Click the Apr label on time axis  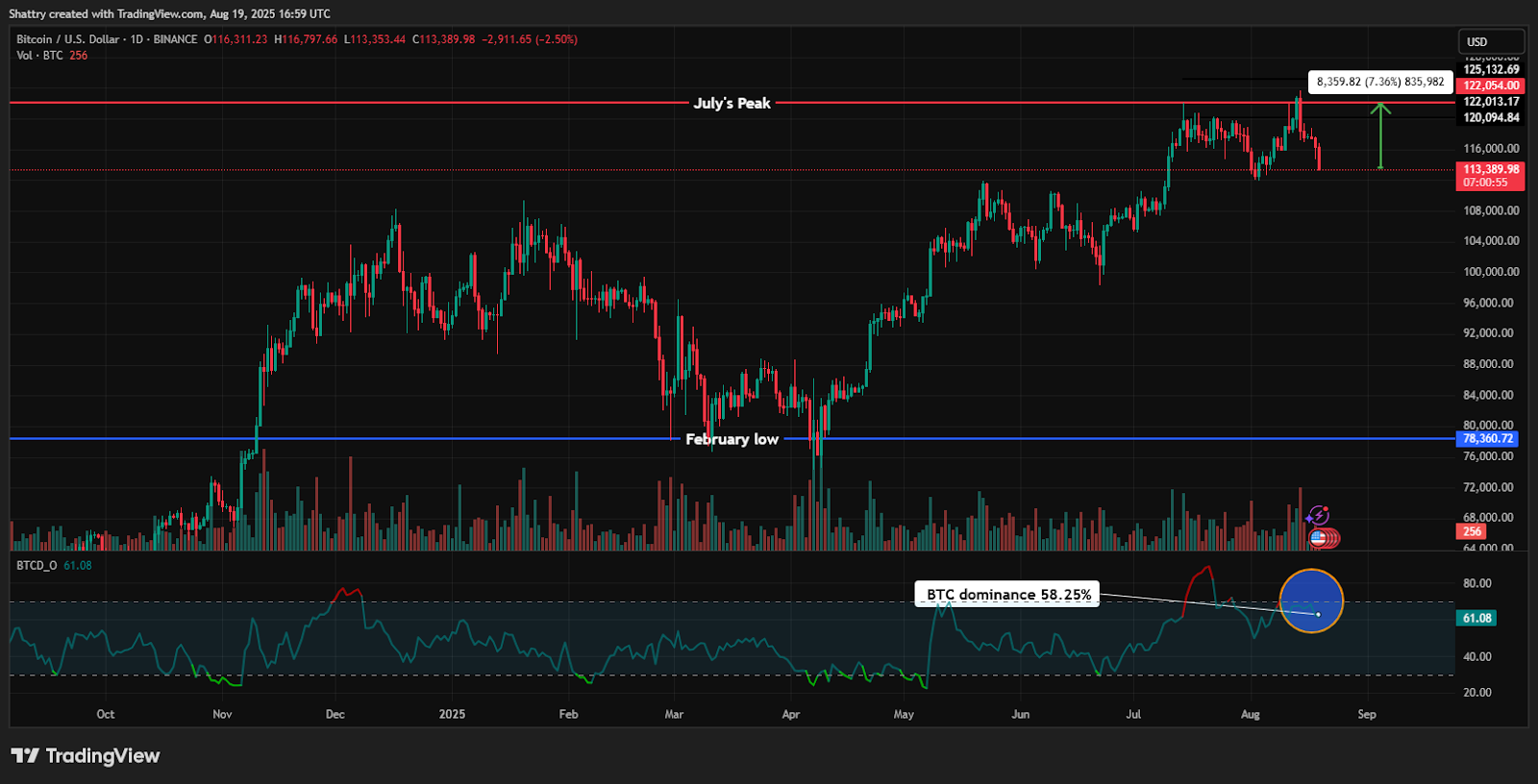tap(791, 714)
